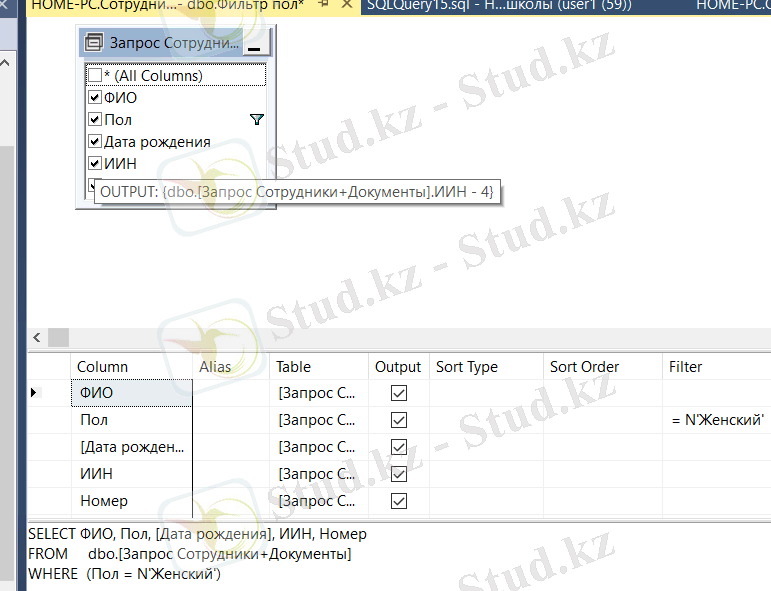Click the diagram pane left scroll arrow
The height and width of the screenshot is (591, 771).
pos(37,338)
